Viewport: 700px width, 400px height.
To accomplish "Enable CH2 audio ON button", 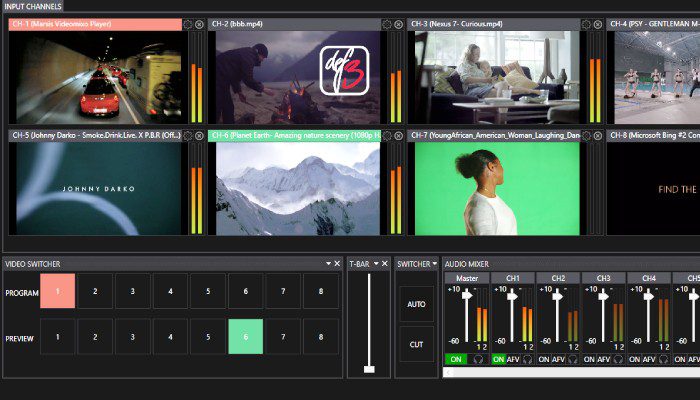I will pos(544,359).
